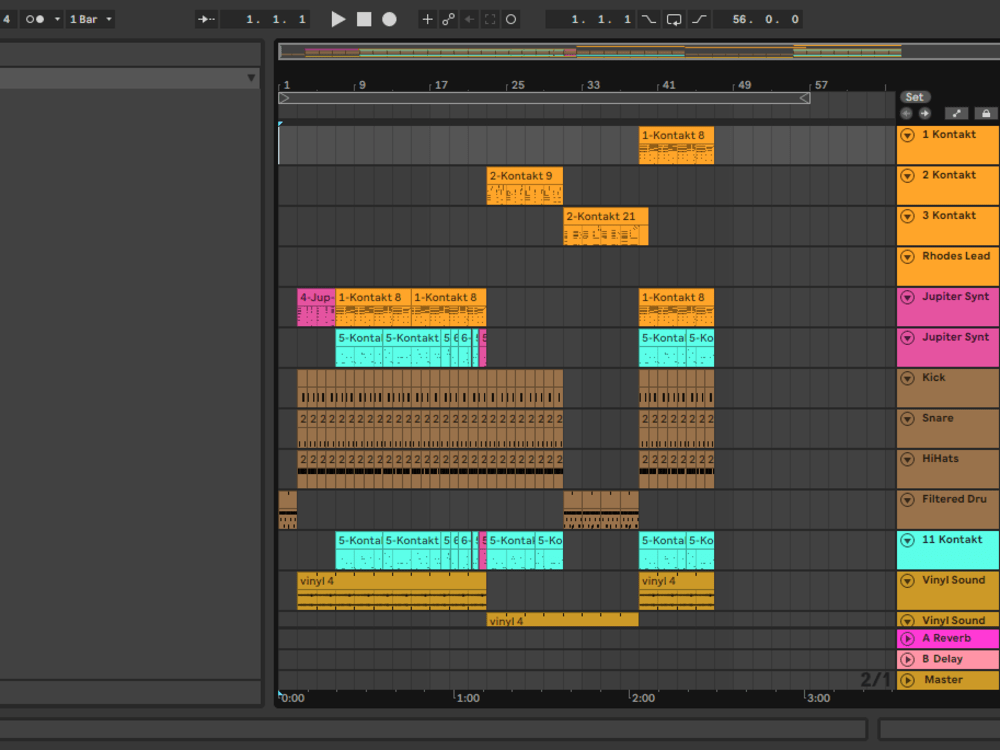
Task: Click the 1:00 time ruler mark
Action: 467,698
